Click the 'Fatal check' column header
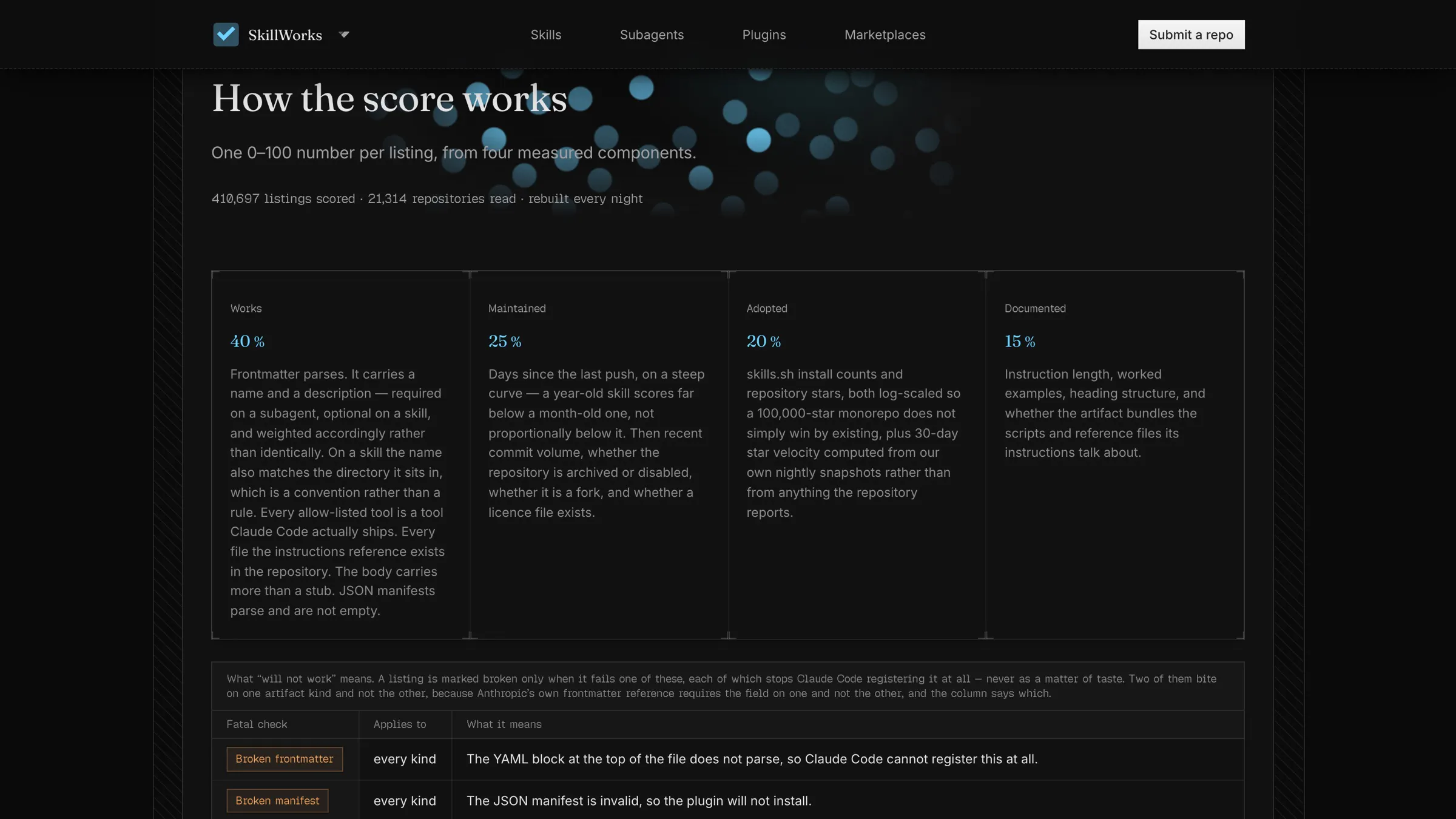The height and width of the screenshot is (819, 1456). (x=257, y=724)
